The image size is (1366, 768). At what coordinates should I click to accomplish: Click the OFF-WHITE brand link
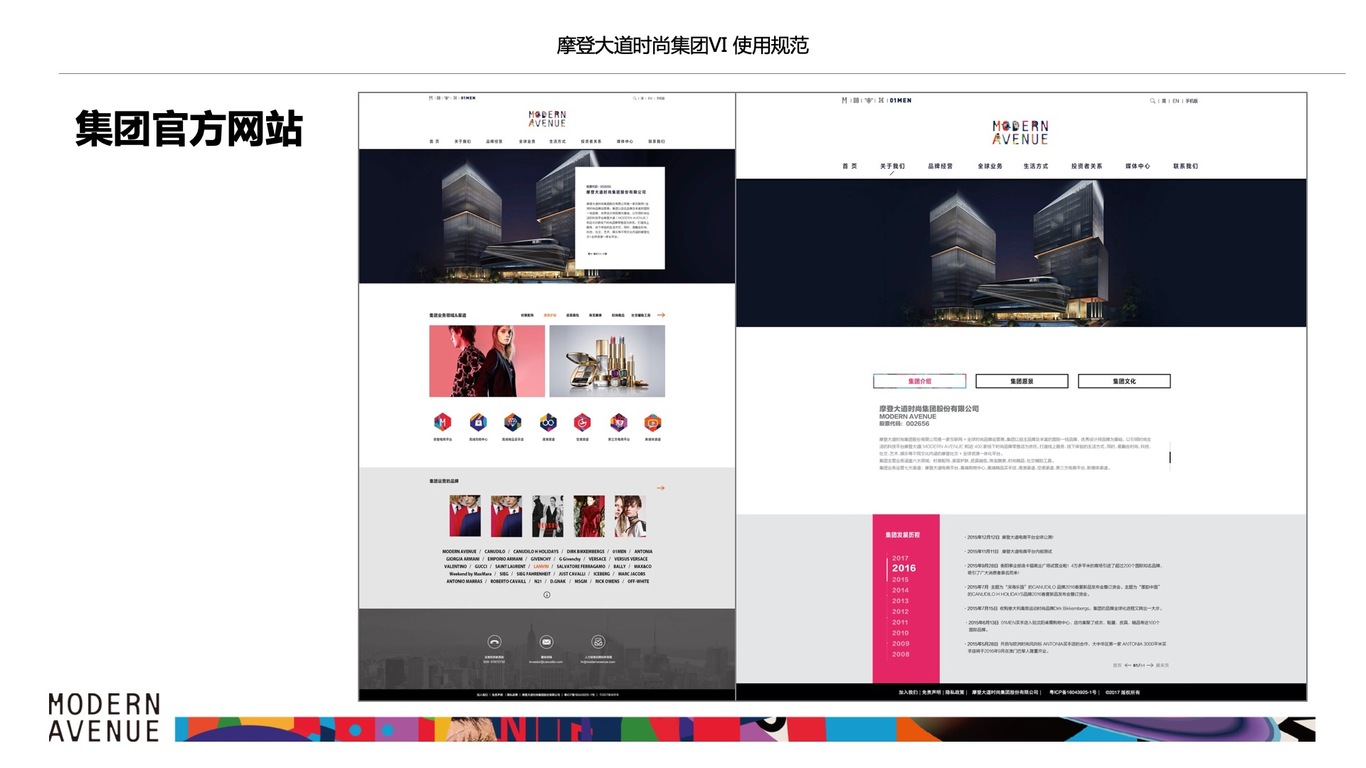coord(638,581)
